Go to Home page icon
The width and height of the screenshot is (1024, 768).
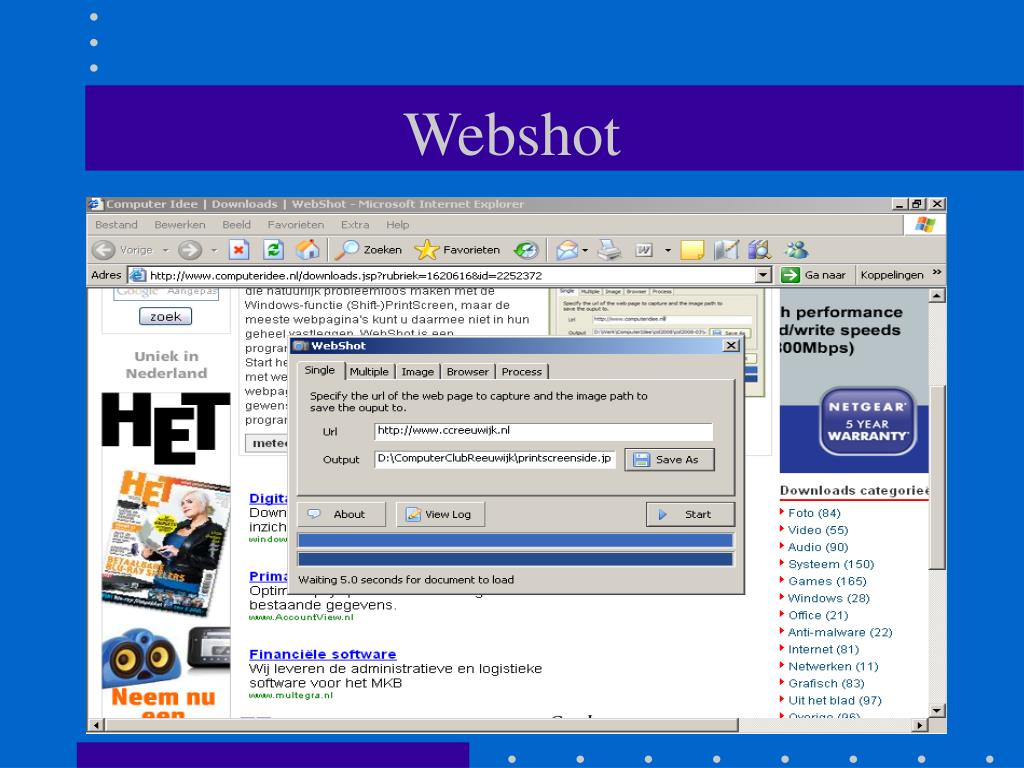(307, 249)
